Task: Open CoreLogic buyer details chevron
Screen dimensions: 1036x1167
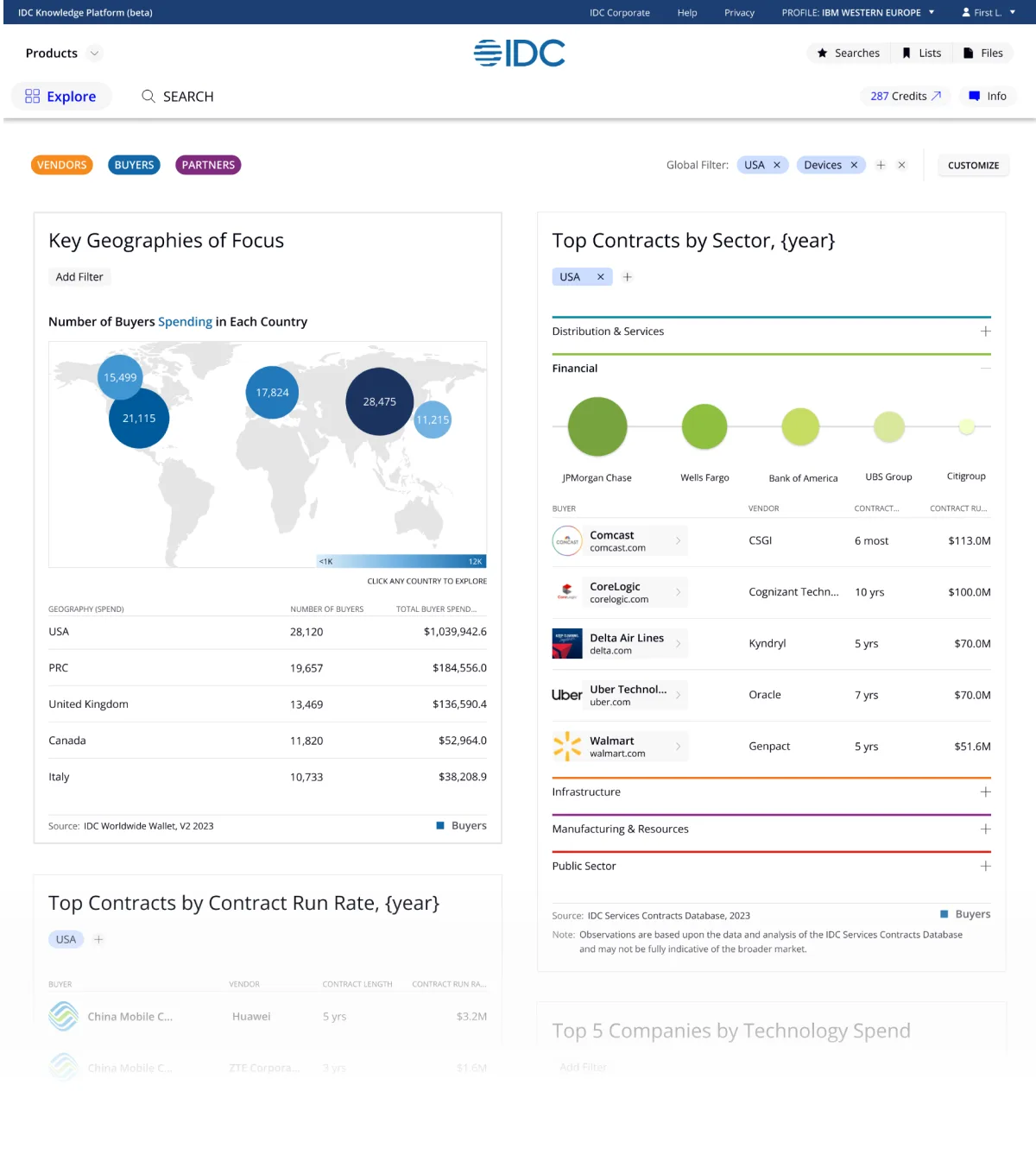Action: click(679, 592)
